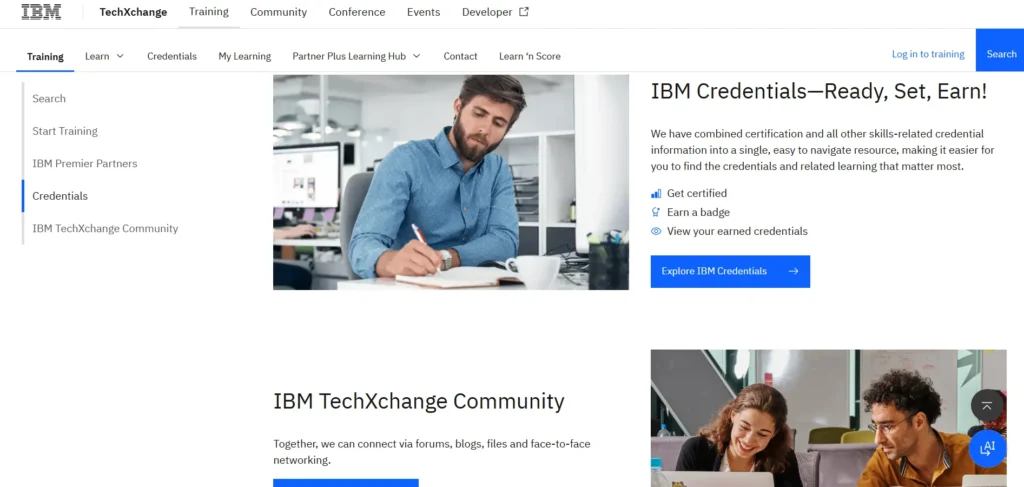Click the arrow on Explore IBM Credentials

tap(793, 271)
